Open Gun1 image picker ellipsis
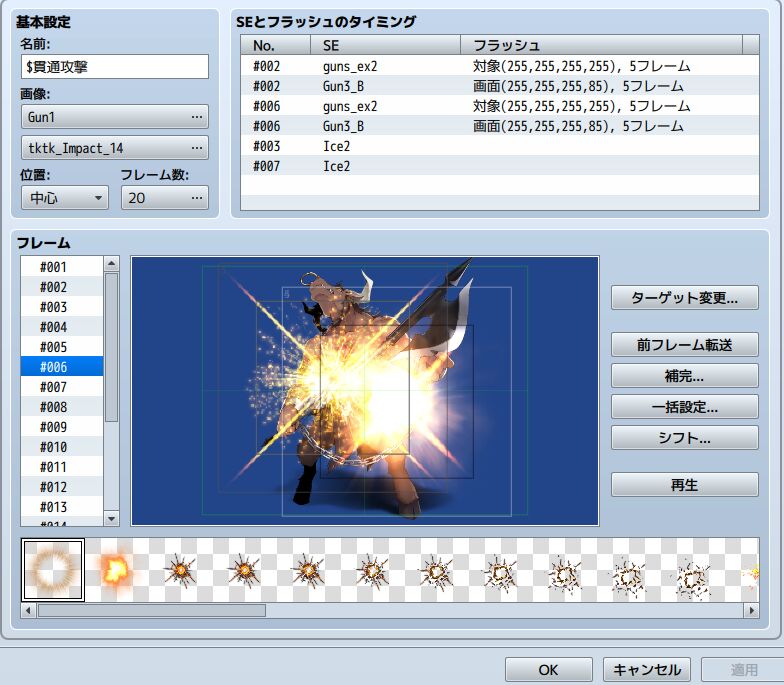This screenshot has height=685, width=784. click(197, 117)
